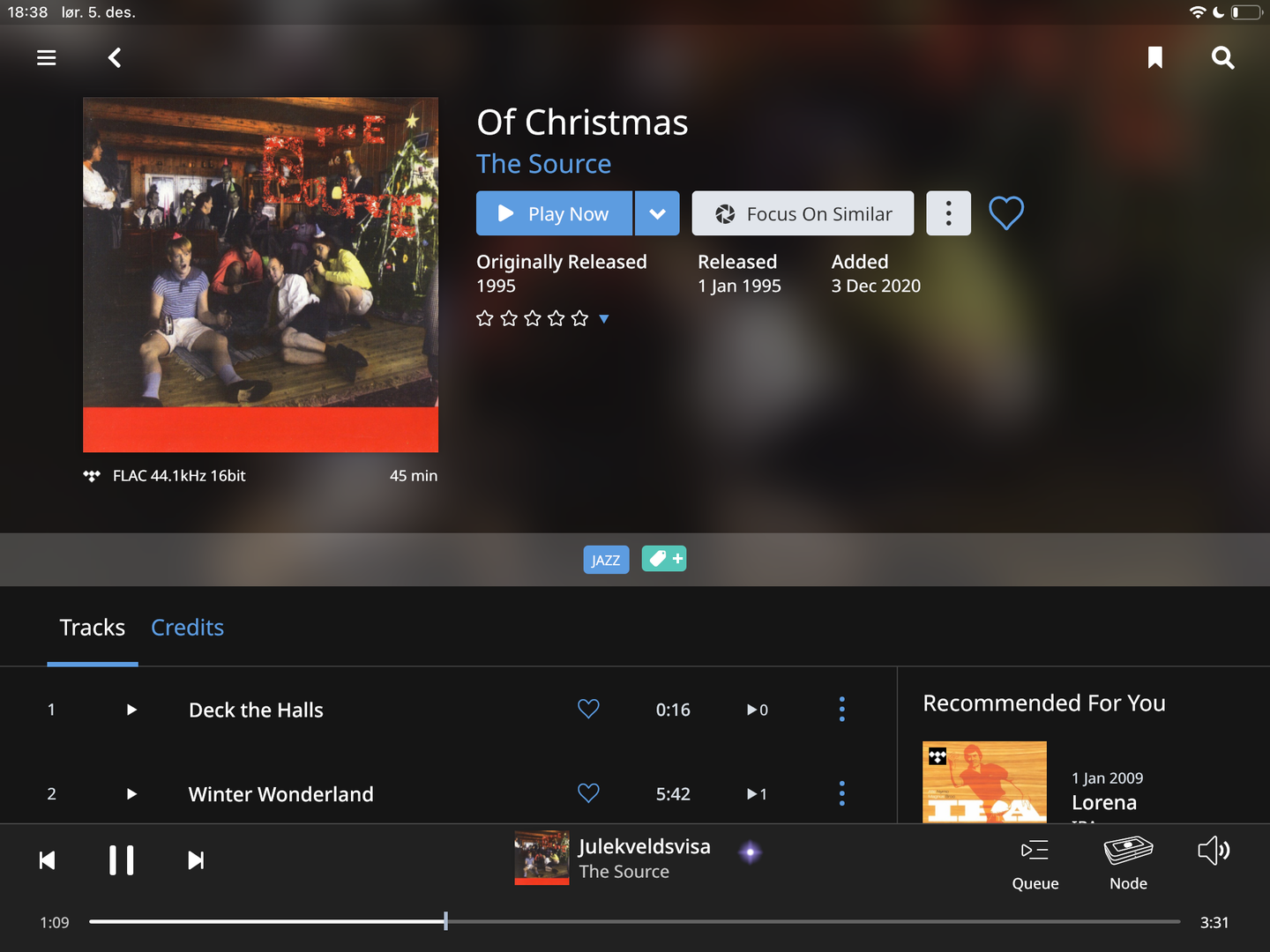Open the Queue
The width and height of the screenshot is (1270, 952).
1035,865
